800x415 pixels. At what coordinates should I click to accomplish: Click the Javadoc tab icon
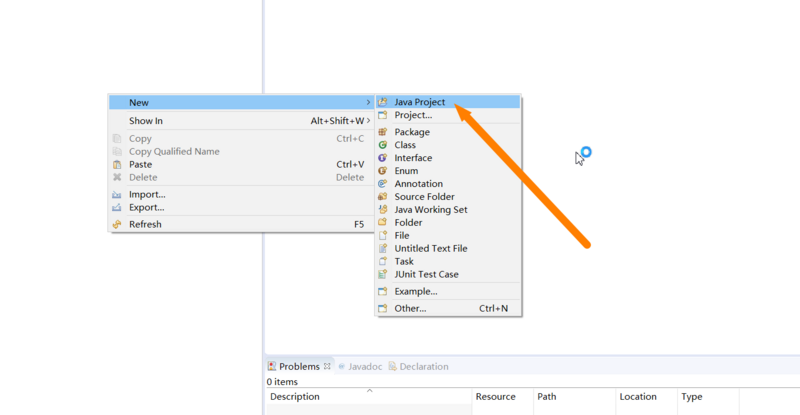pos(342,367)
